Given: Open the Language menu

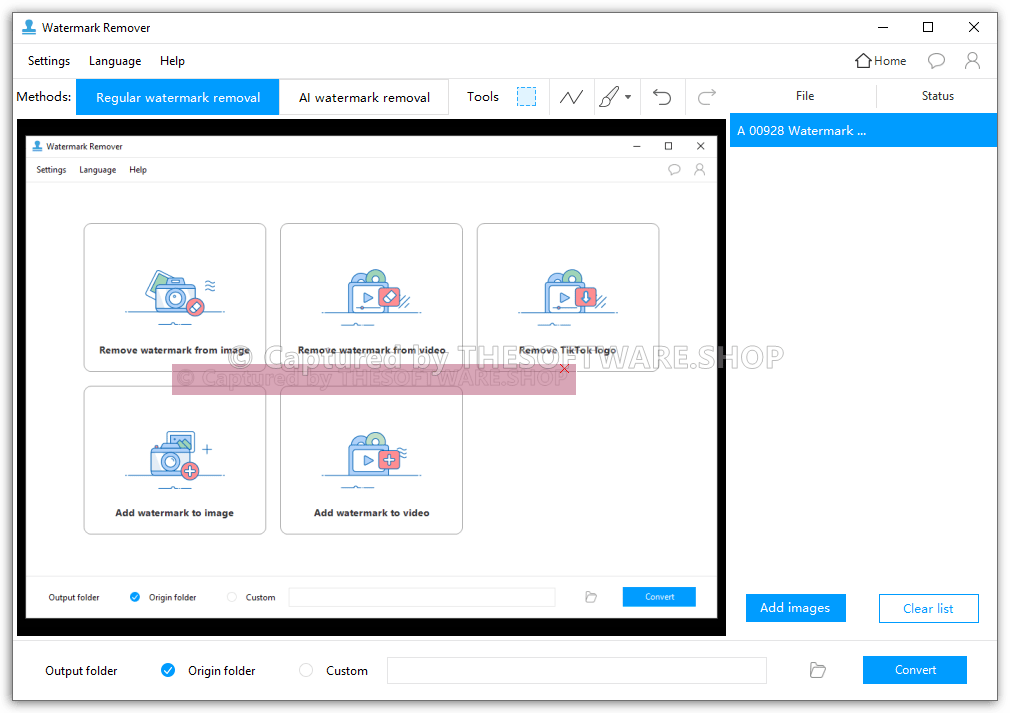Looking at the screenshot, I should (115, 61).
